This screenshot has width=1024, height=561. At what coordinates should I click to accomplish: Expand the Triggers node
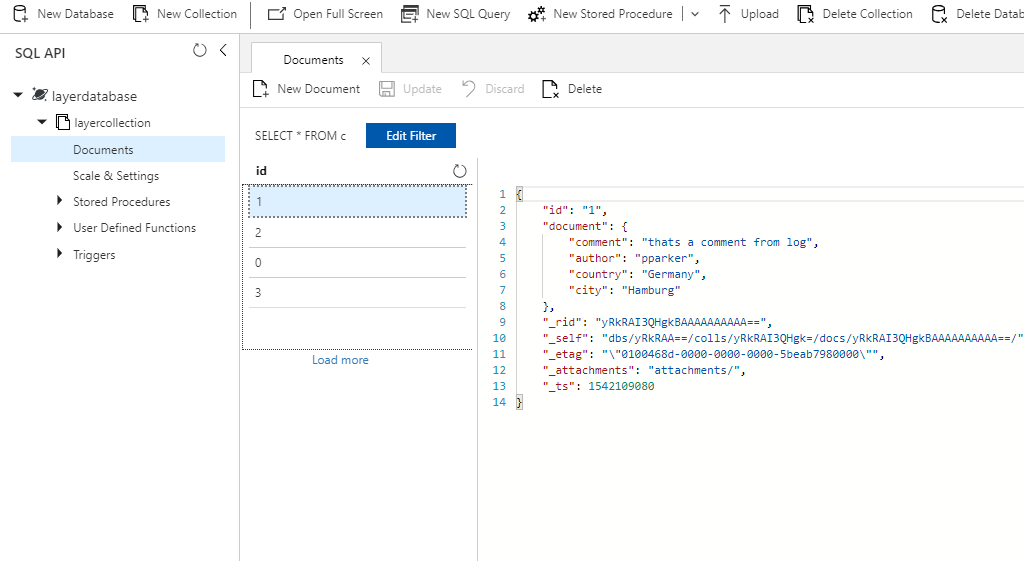click(x=60, y=255)
